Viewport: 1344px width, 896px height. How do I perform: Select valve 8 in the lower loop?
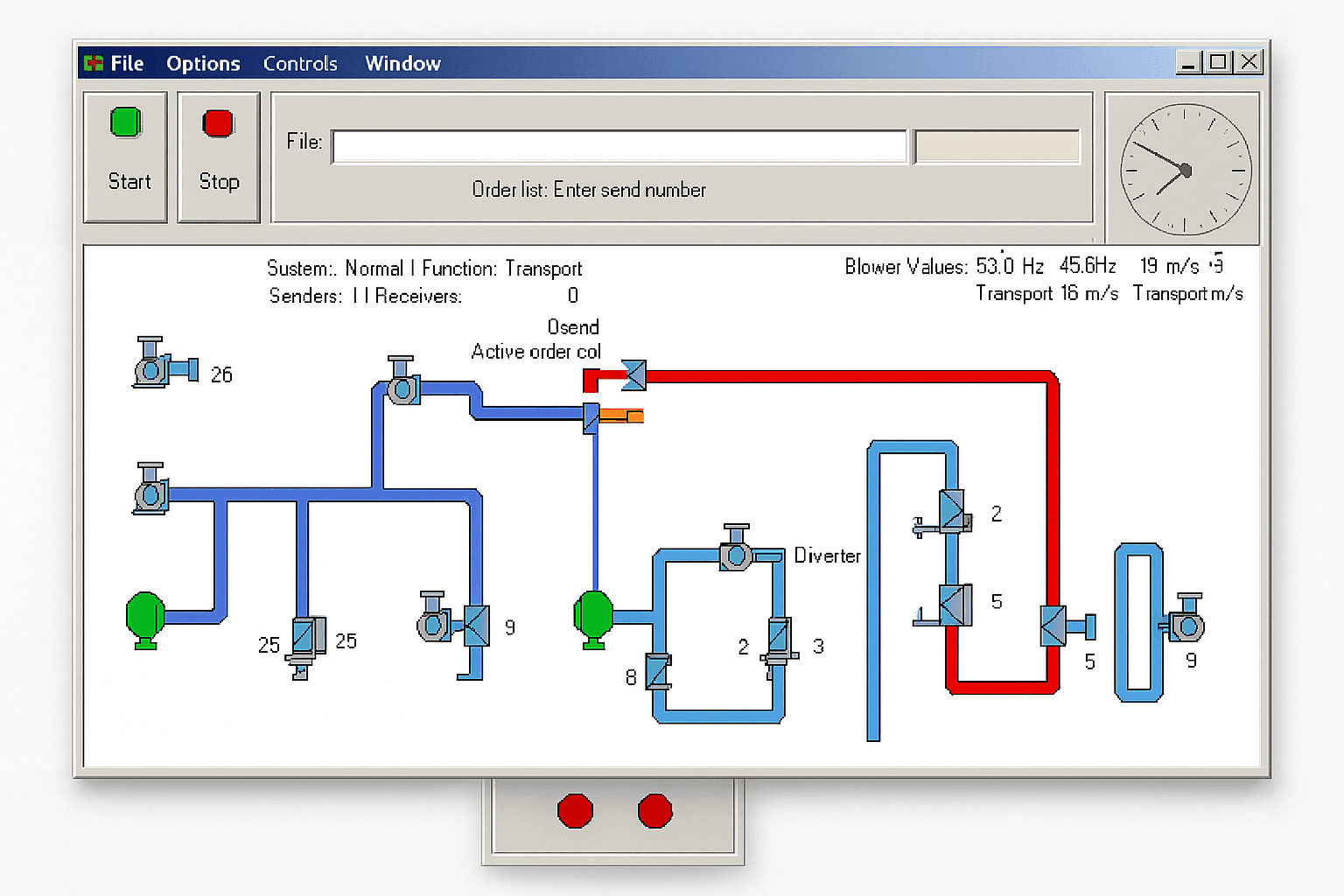pyautogui.click(x=658, y=672)
